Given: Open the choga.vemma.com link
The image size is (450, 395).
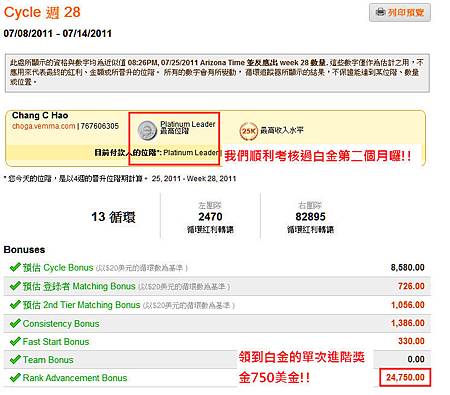Looking at the screenshot, I should coord(44,126).
